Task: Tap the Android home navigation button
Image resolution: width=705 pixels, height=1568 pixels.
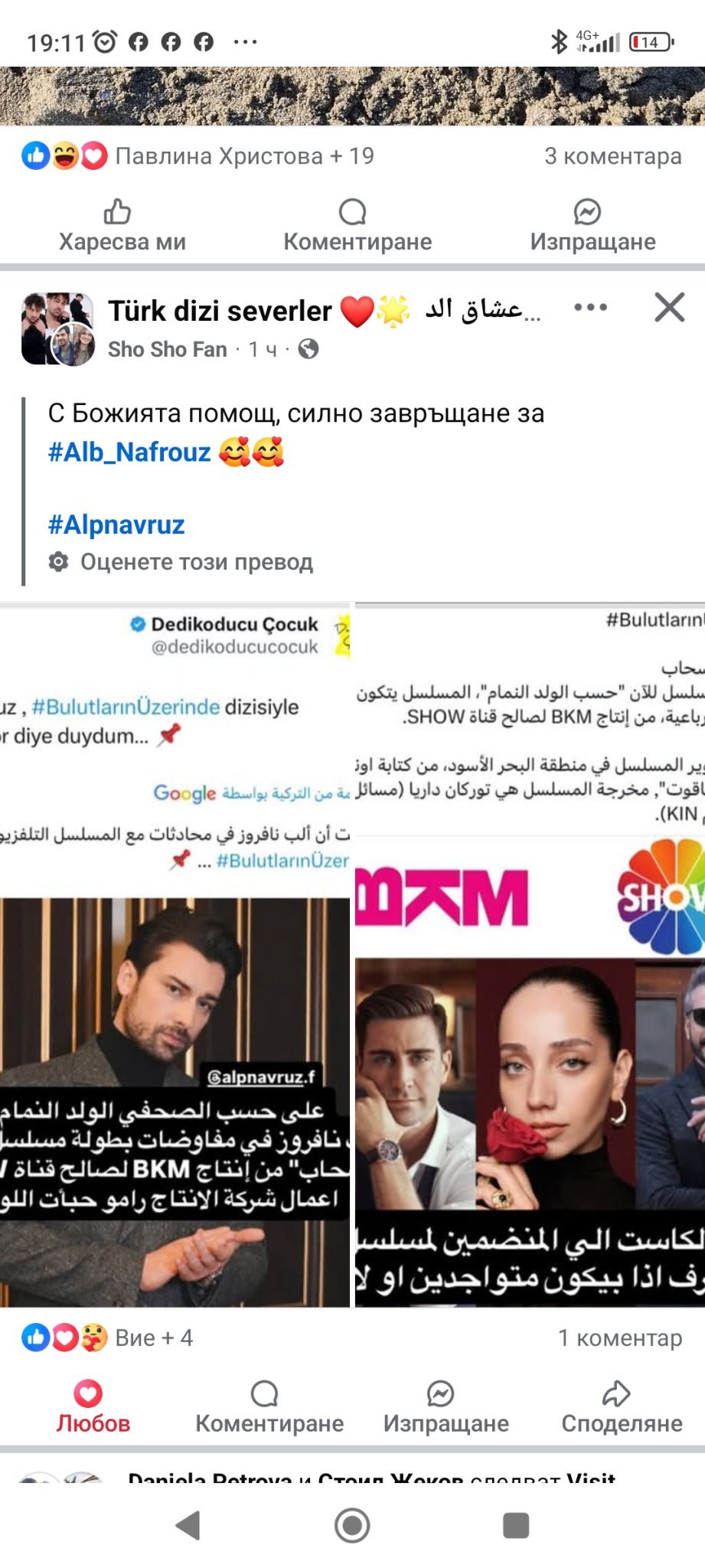Action: [352, 1525]
